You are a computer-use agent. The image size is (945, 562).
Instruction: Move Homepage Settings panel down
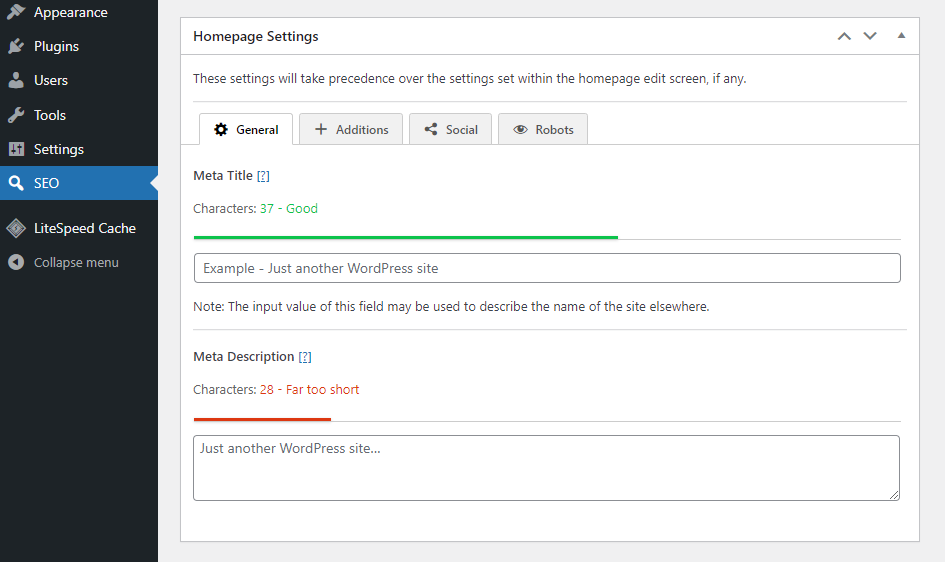870,36
